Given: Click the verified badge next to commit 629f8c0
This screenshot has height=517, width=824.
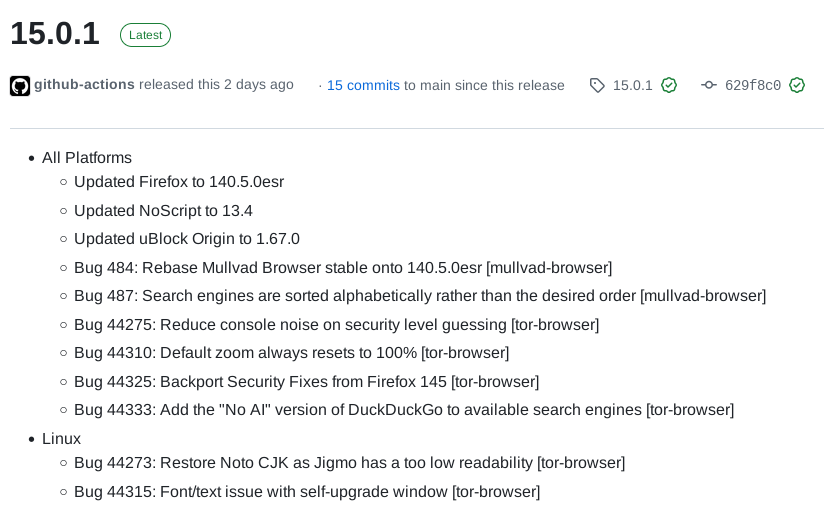Looking at the screenshot, I should pos(797,86).
